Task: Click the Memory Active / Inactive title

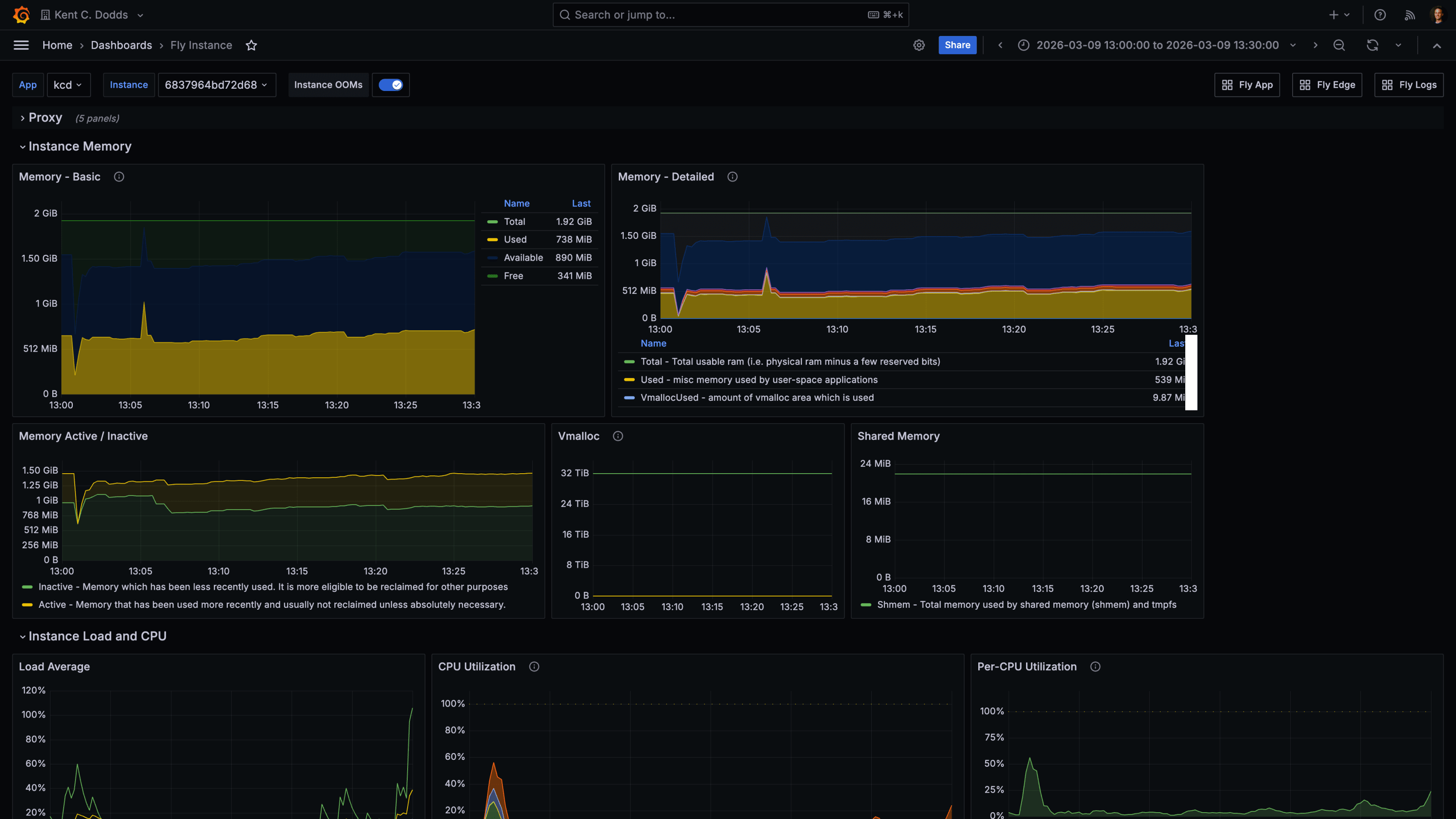Action: 83,436
